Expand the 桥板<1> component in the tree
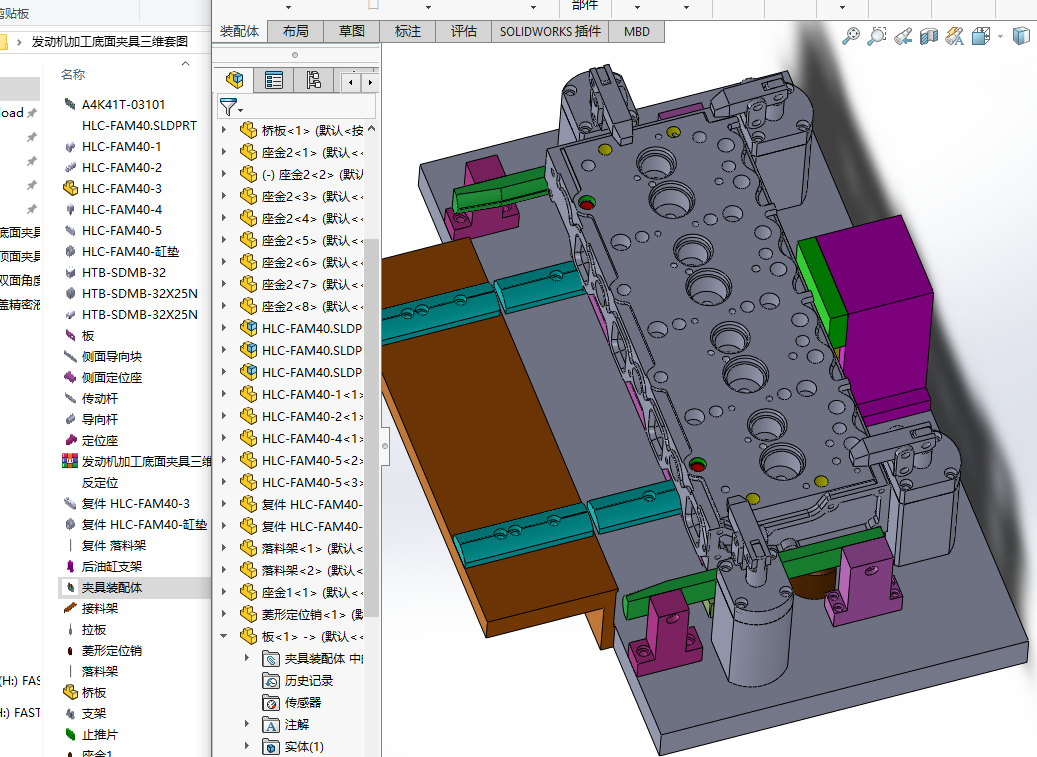Viewport: 1037px width, 757px height. click(x=222, y=130)
